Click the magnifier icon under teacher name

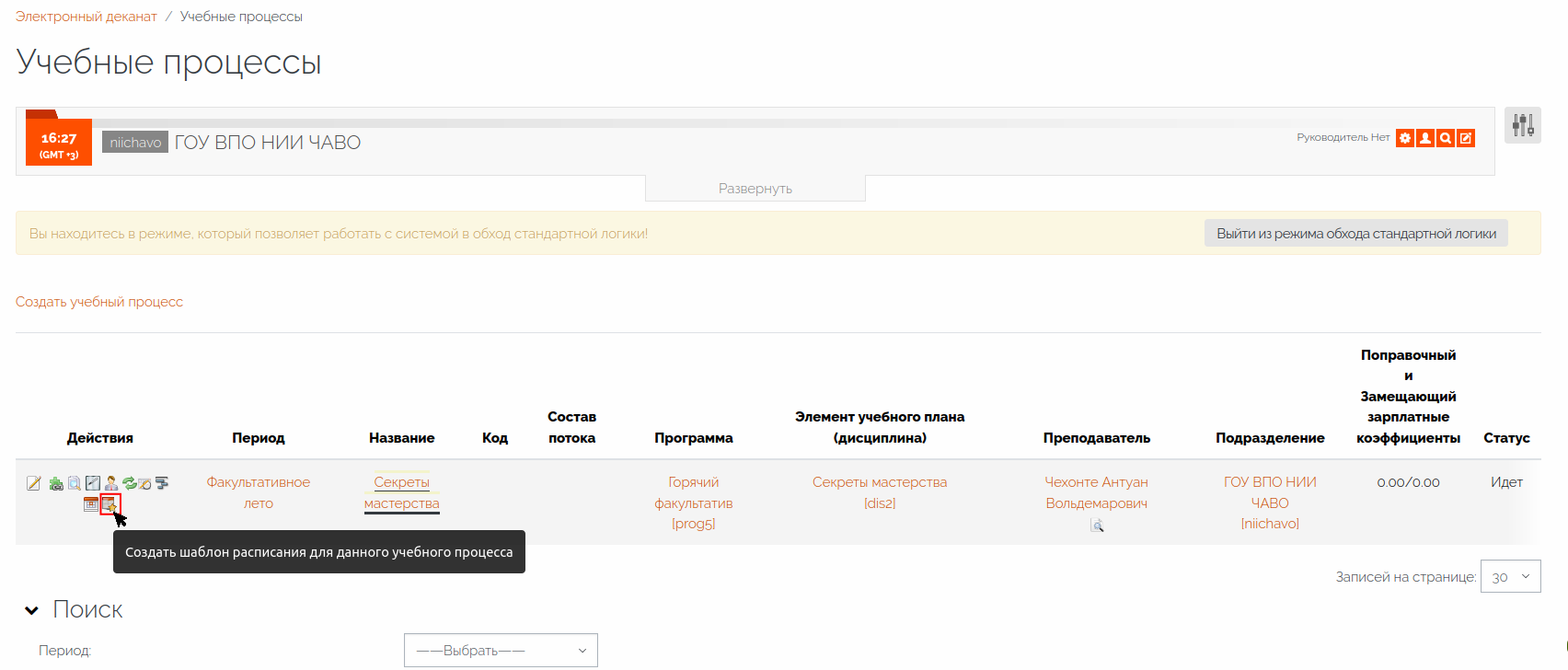pyautogui.click(x=1097, y=526)
